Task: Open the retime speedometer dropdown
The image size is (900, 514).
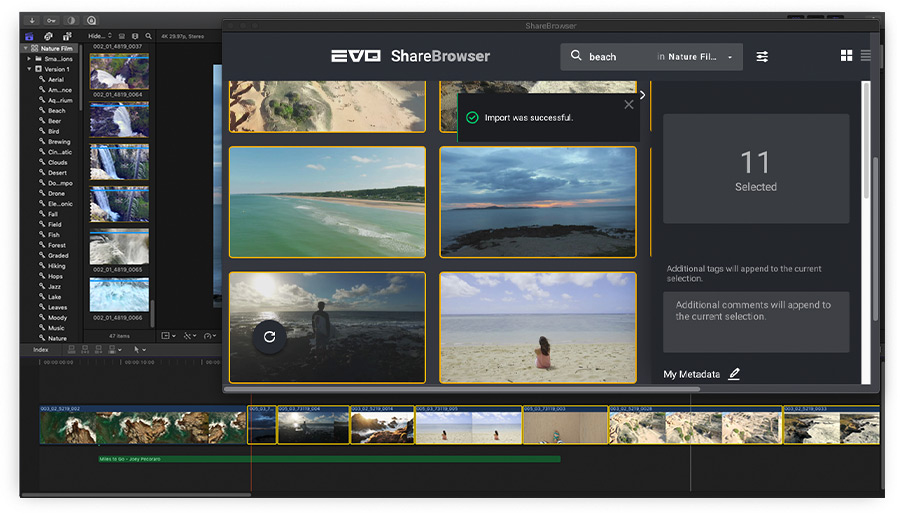Action: (210, 336)
